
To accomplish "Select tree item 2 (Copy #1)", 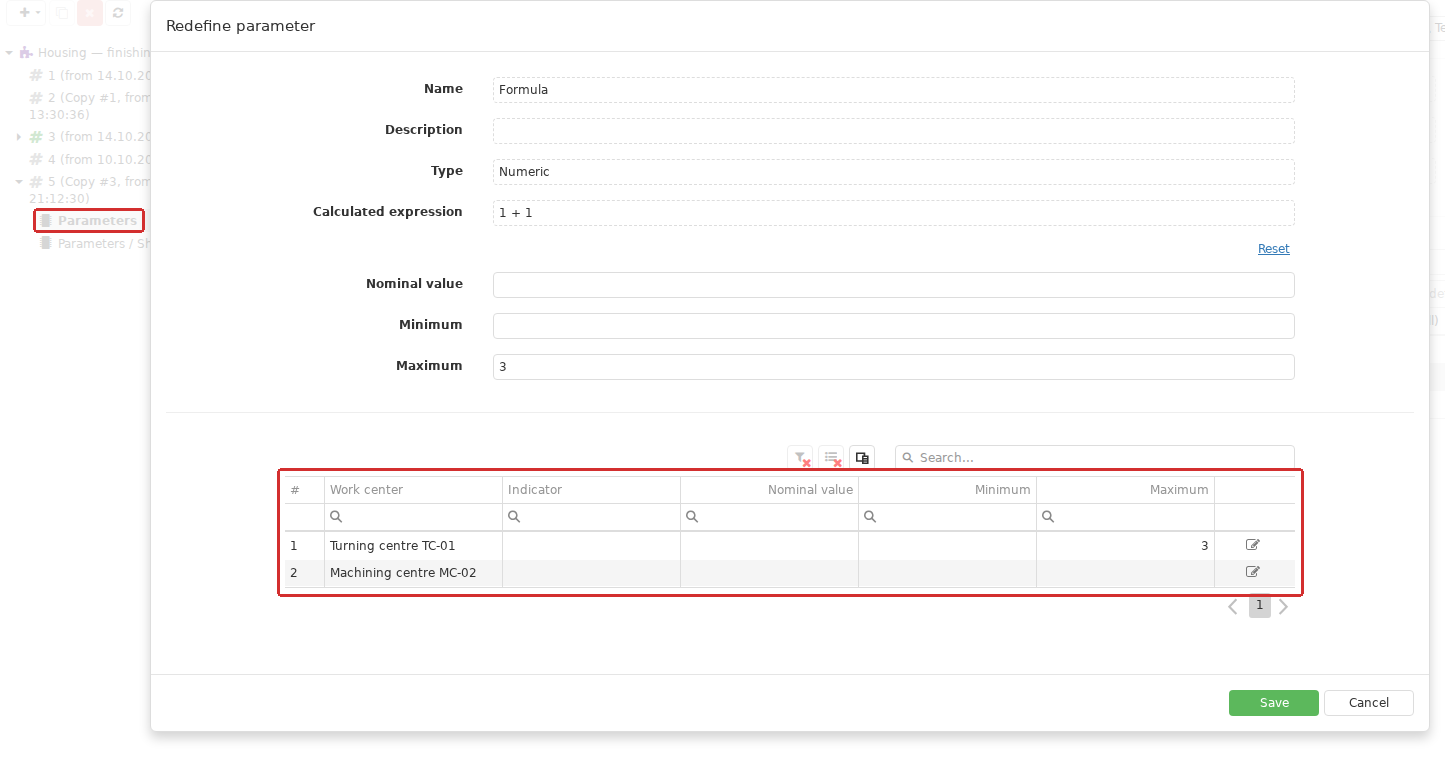I will click(x=90, y=106).
